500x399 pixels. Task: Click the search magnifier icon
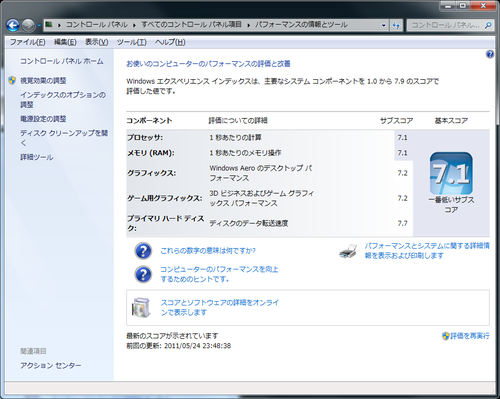(488, 25)
